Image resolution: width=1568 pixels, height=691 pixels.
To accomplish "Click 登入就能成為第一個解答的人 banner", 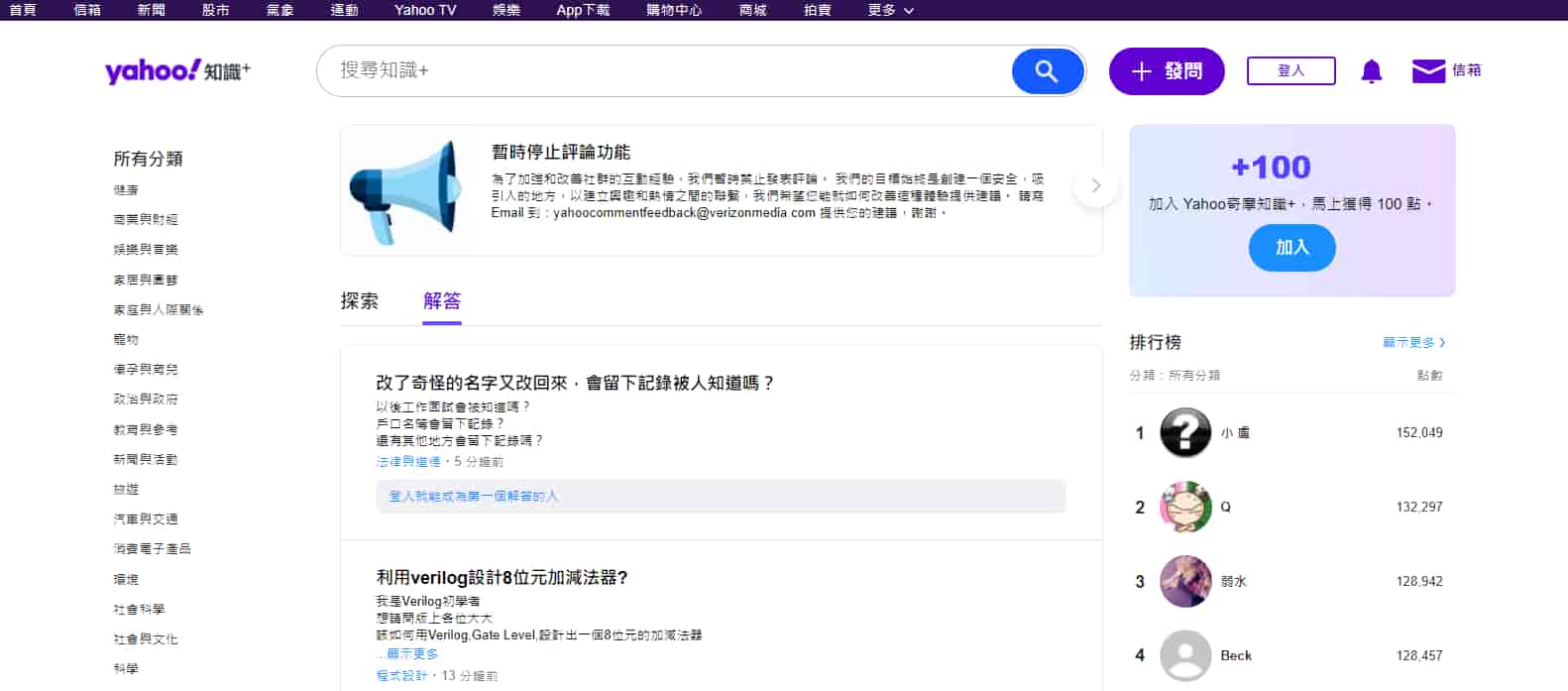I will click(x=721, y=496).
